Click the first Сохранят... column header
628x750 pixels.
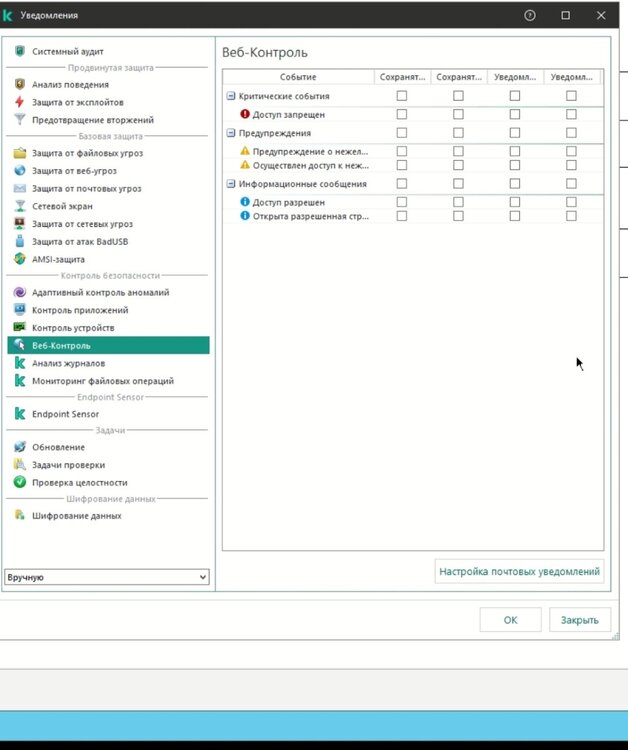click(x=402, y=77)
